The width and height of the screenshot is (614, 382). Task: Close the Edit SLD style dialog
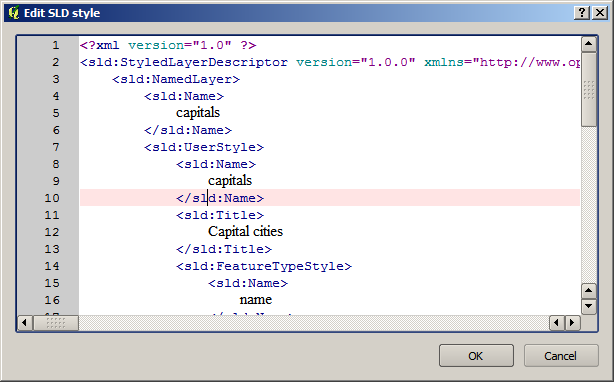pyautogui.click(x=600, y=13)
